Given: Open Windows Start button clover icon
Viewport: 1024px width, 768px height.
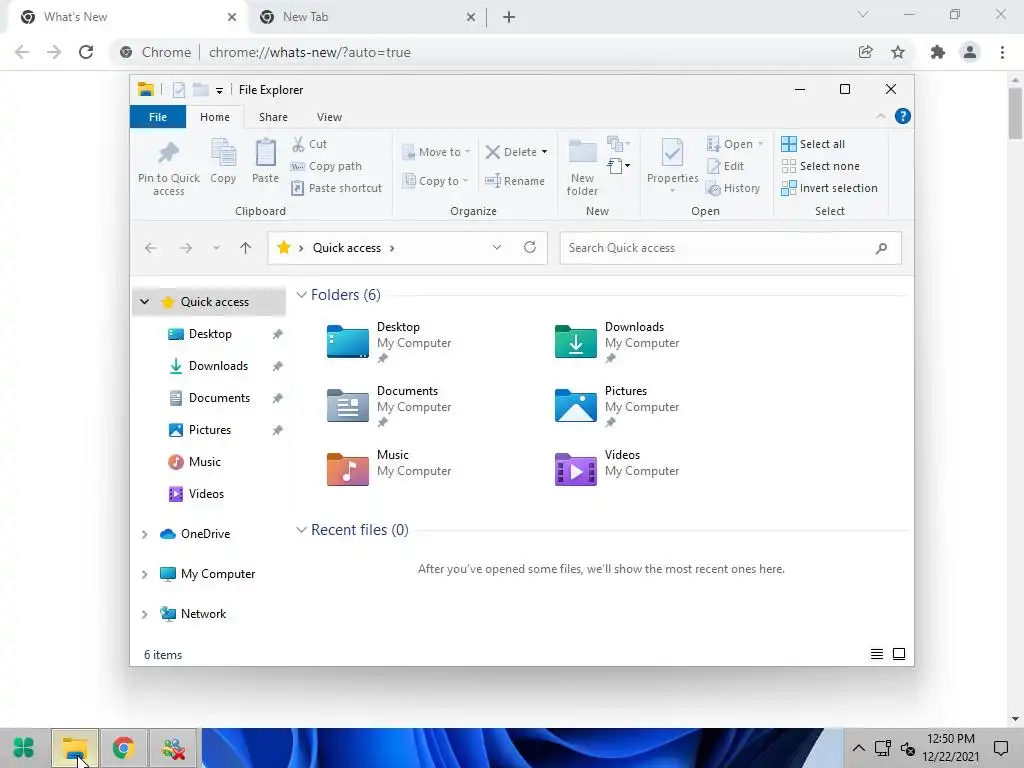Looking at the screenshot, I should [x=24, y=748].
